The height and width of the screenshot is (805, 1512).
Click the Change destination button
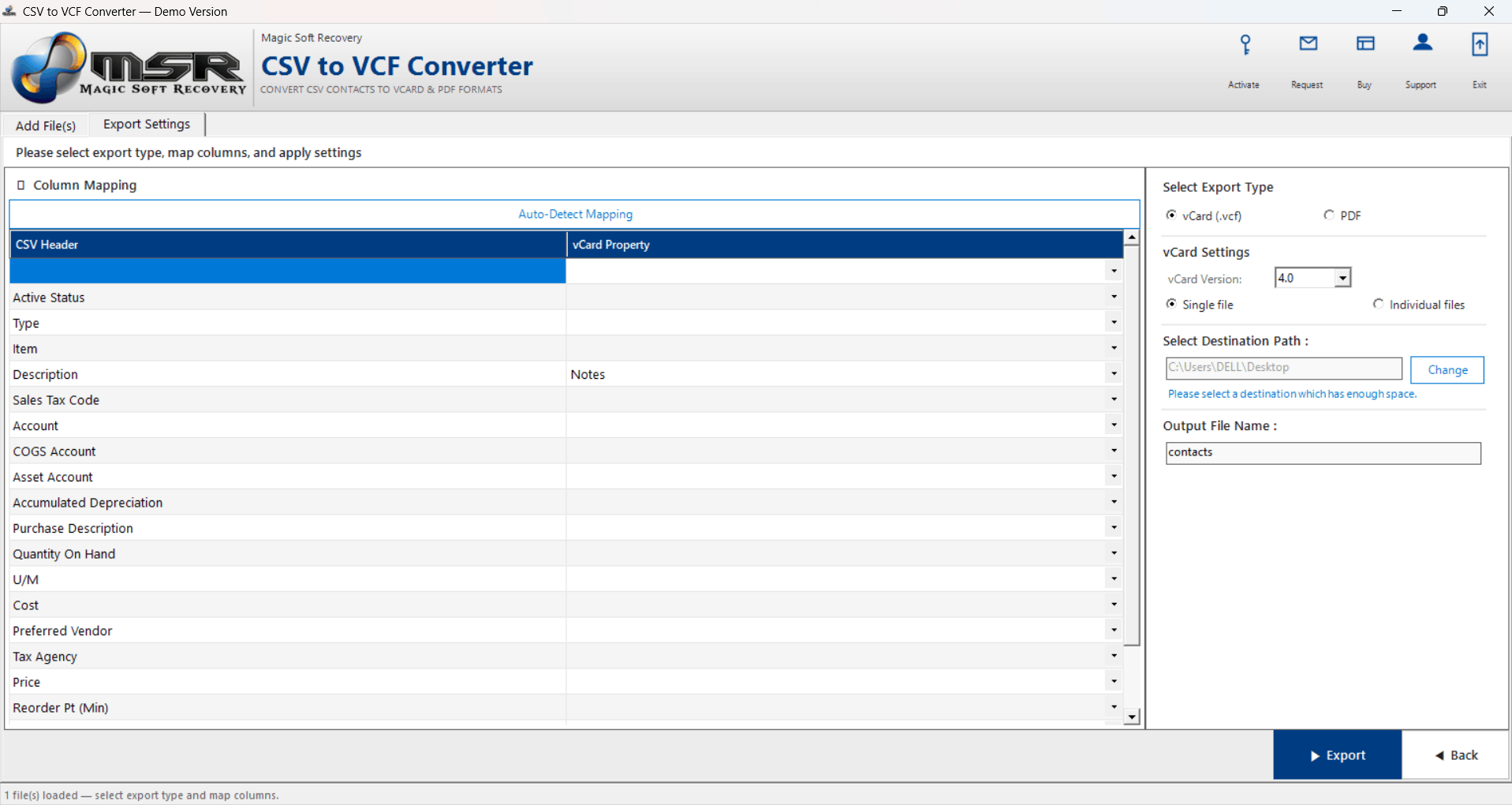[1447, 369]
